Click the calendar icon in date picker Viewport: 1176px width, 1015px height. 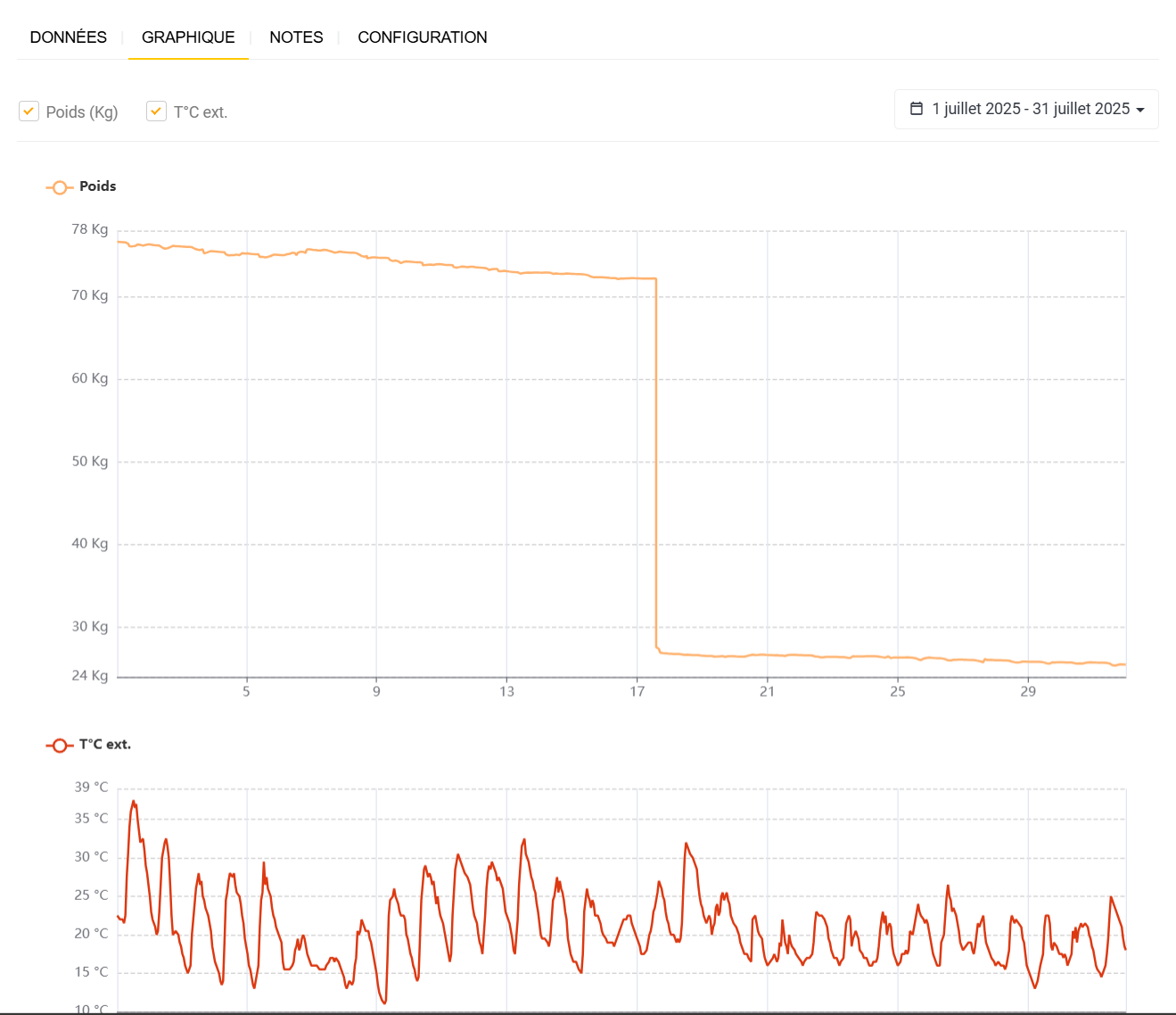coord(917,109)
